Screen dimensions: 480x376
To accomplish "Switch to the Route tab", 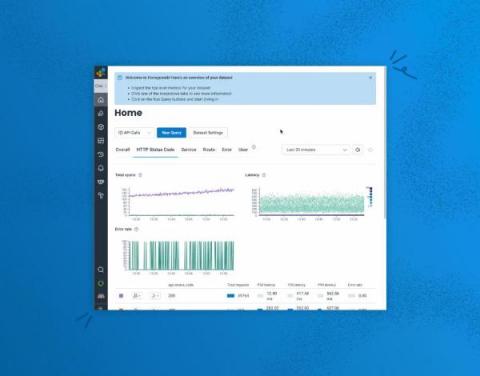I will point(209,150).
